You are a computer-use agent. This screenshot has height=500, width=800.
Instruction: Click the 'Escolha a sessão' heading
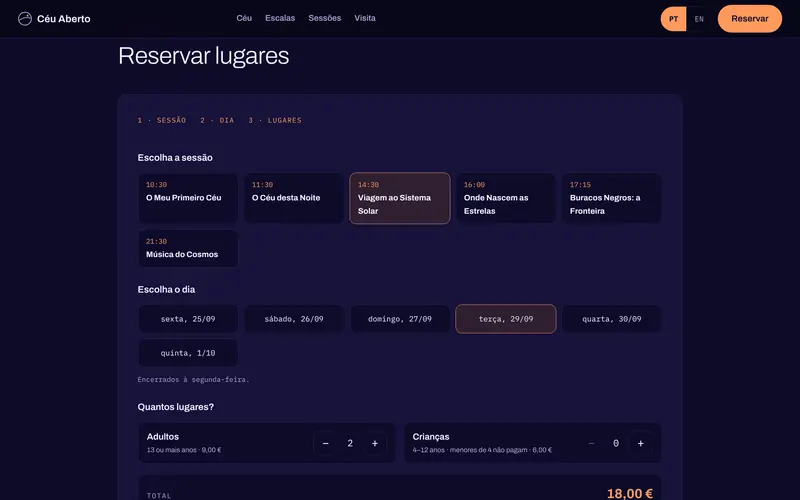click(175, 158)
